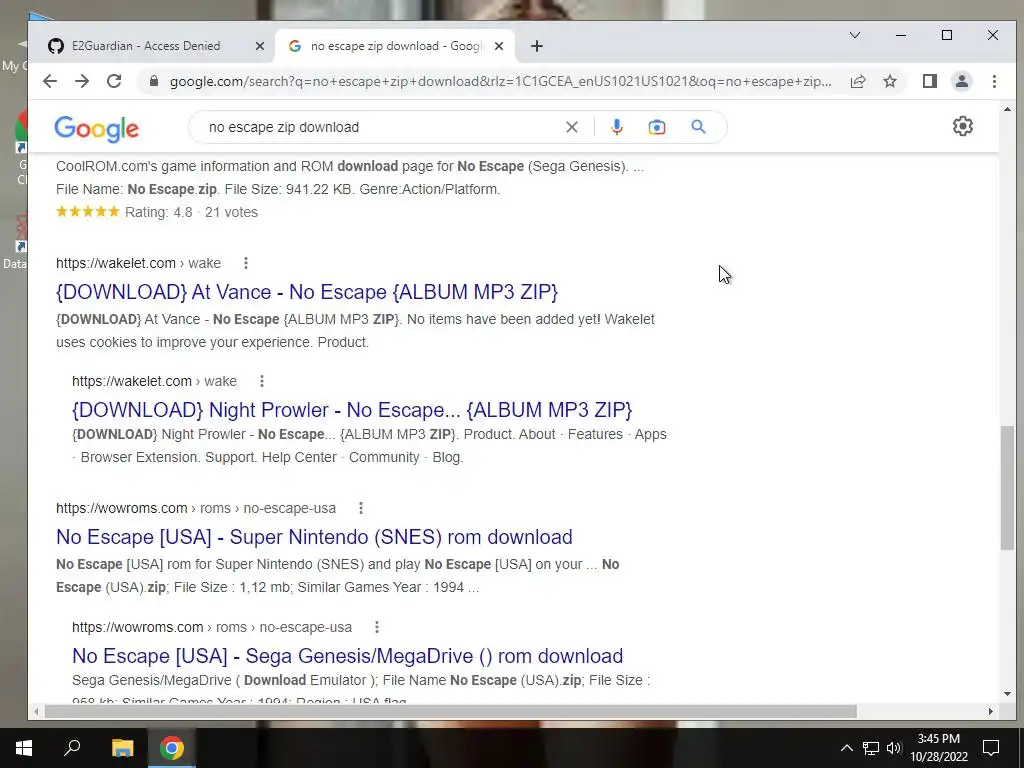The width and height of the screenshot is (1024, 768).
Task: Click the Rating: 4.8 - 21 votes text
Action: coord(191,212)
